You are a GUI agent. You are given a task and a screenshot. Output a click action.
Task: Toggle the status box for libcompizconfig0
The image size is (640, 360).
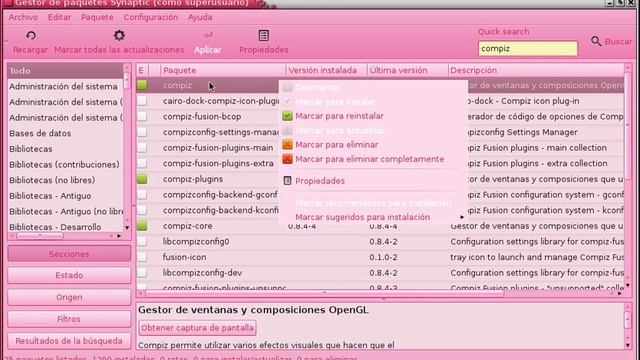coord(142,242)
